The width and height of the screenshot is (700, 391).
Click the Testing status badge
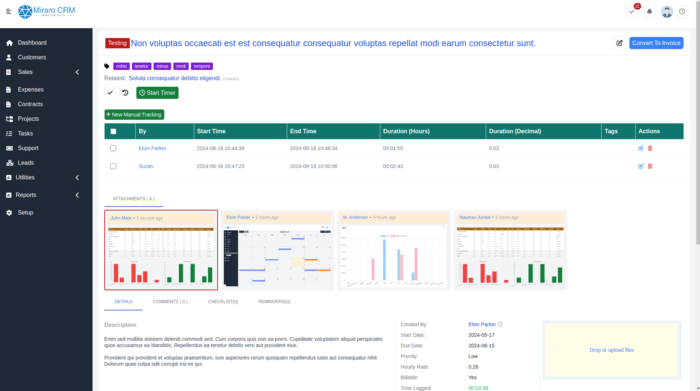117,43
